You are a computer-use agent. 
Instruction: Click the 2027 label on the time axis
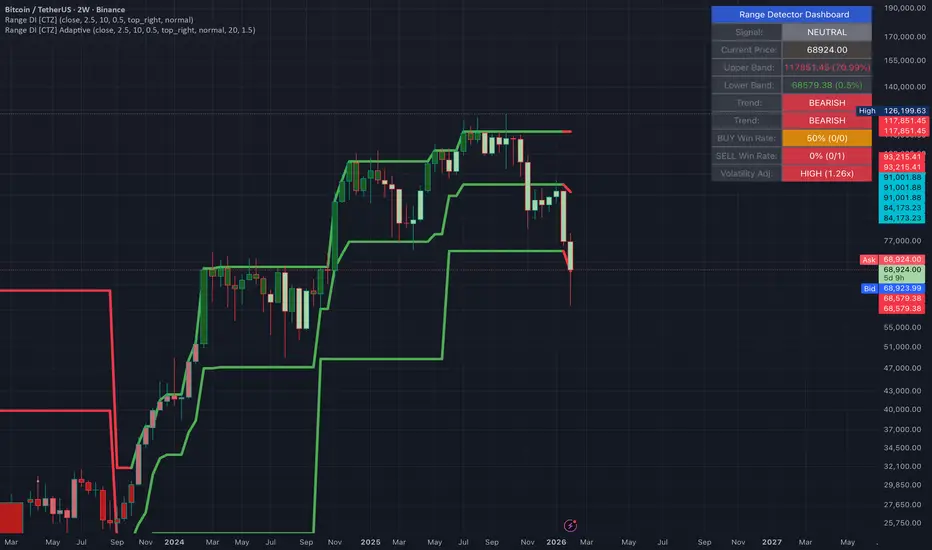point(772,542)
